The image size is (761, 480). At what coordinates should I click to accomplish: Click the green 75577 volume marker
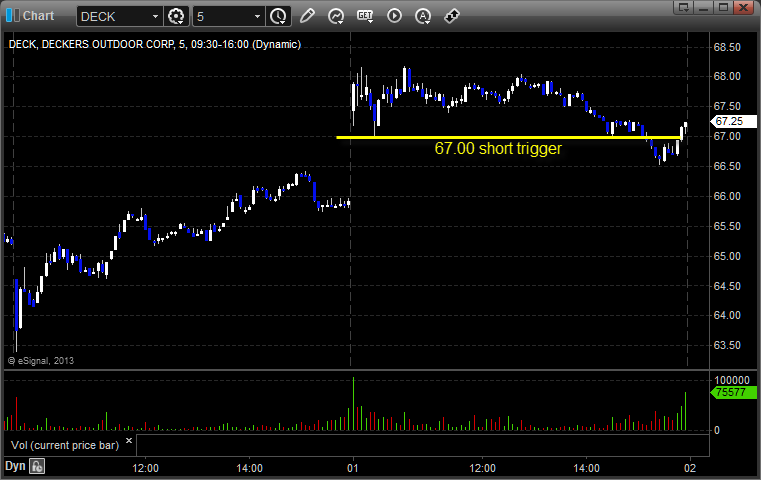[733, 392]
